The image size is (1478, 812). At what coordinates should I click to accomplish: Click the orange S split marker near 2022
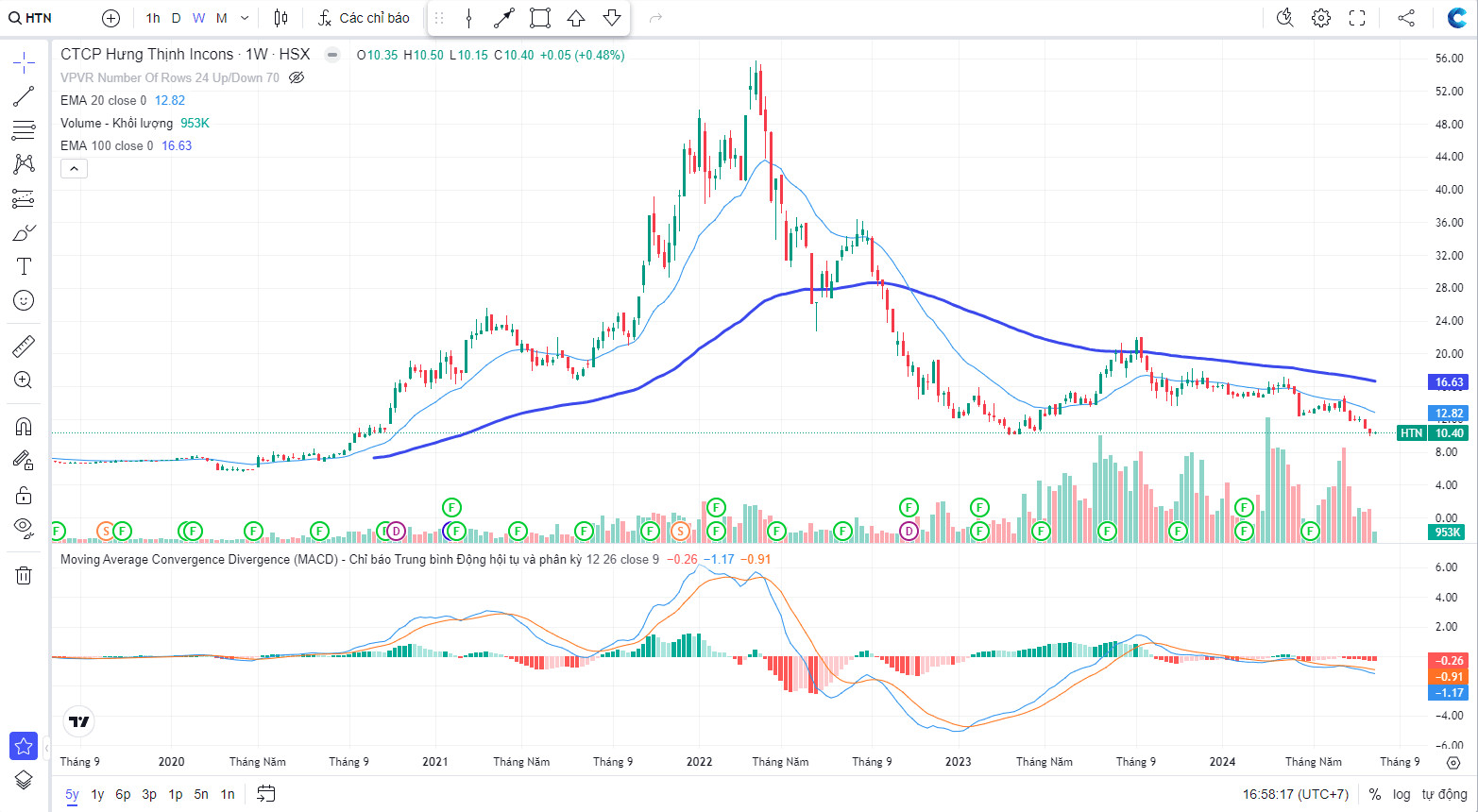pyautogui.click(x=680, y=532)
